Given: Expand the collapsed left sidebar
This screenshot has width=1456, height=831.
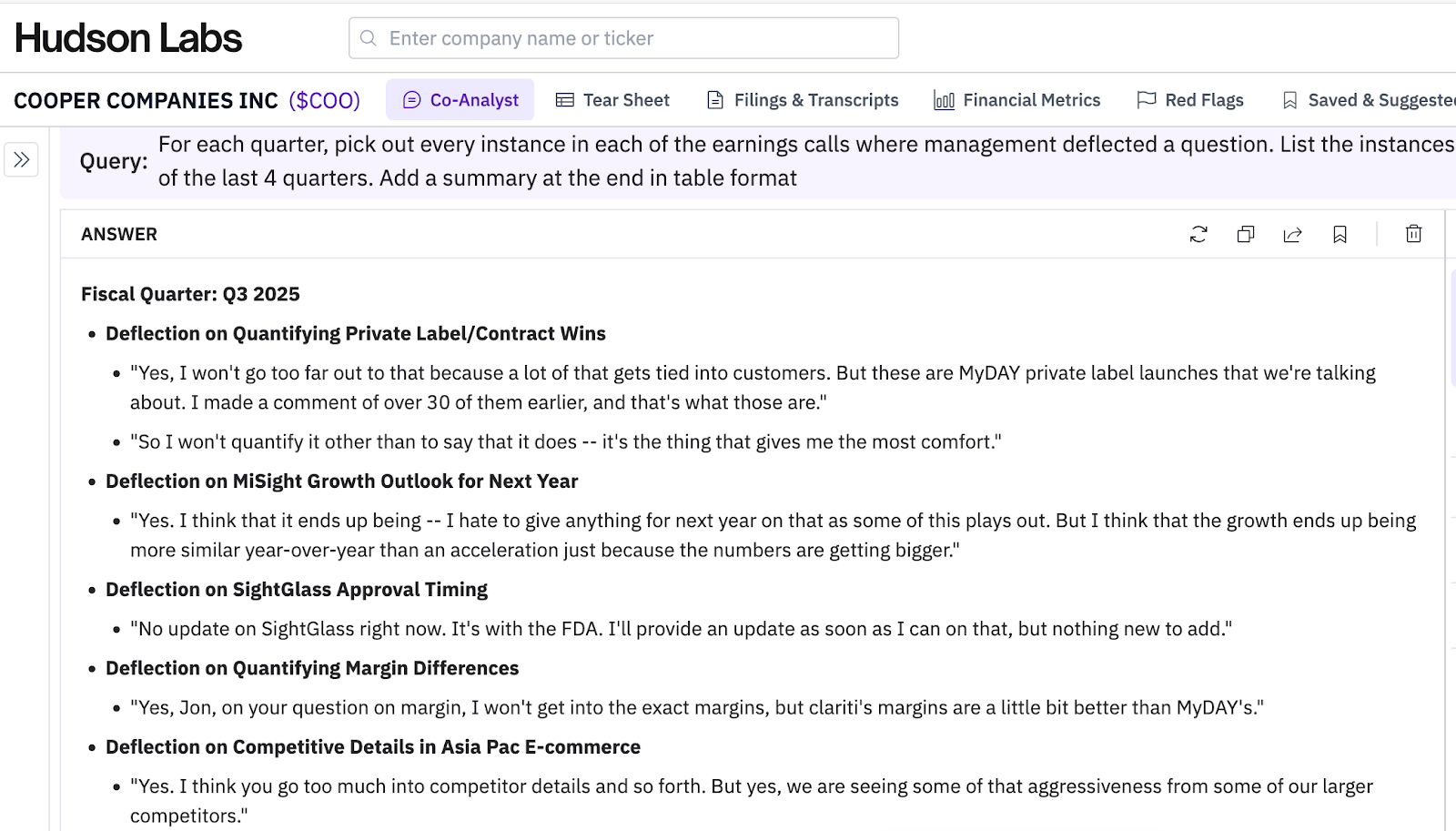Looking at the screenshot, I should coord(22,160).
